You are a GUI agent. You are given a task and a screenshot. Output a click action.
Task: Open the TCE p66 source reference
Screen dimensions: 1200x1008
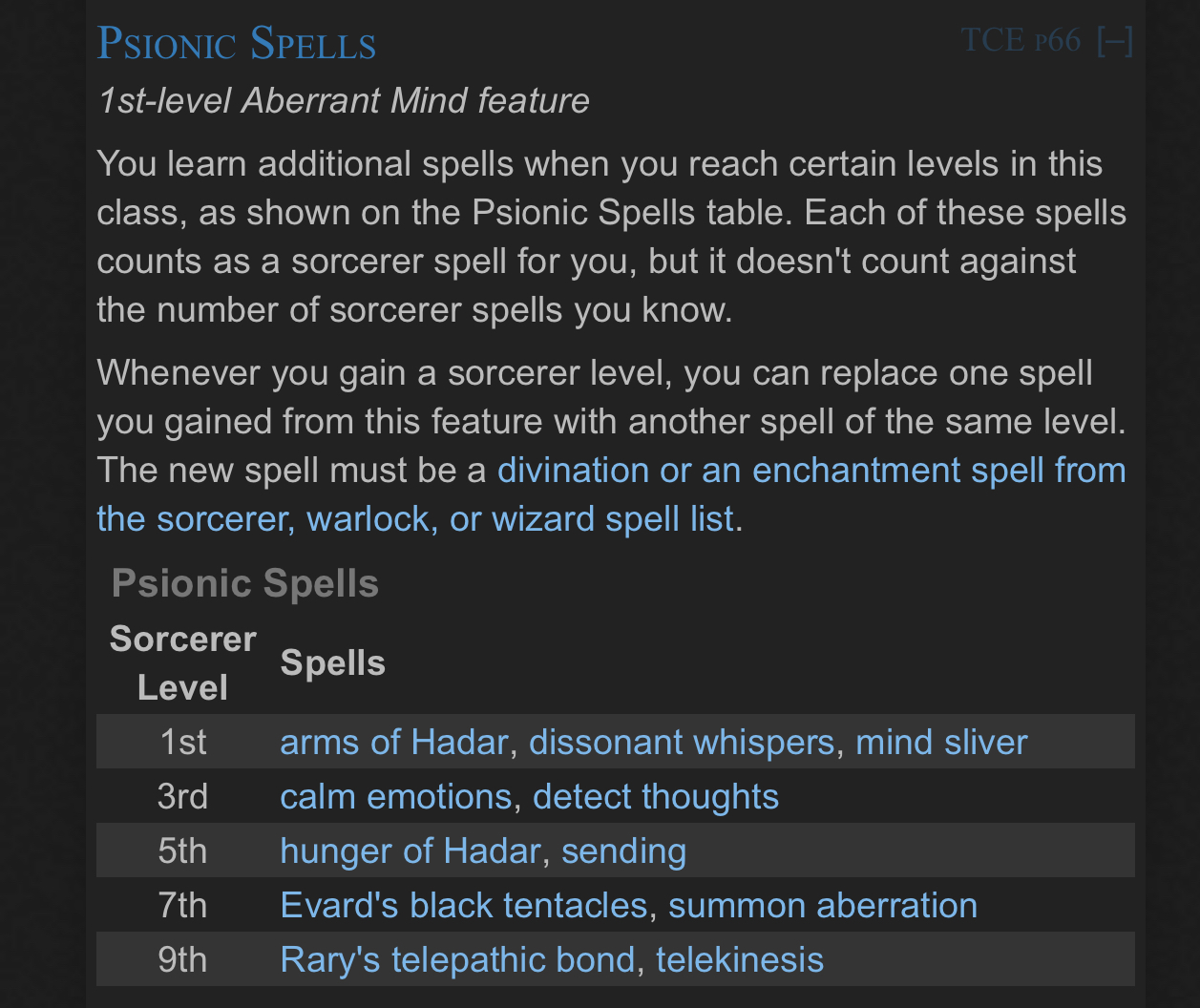pos(1021,40)
